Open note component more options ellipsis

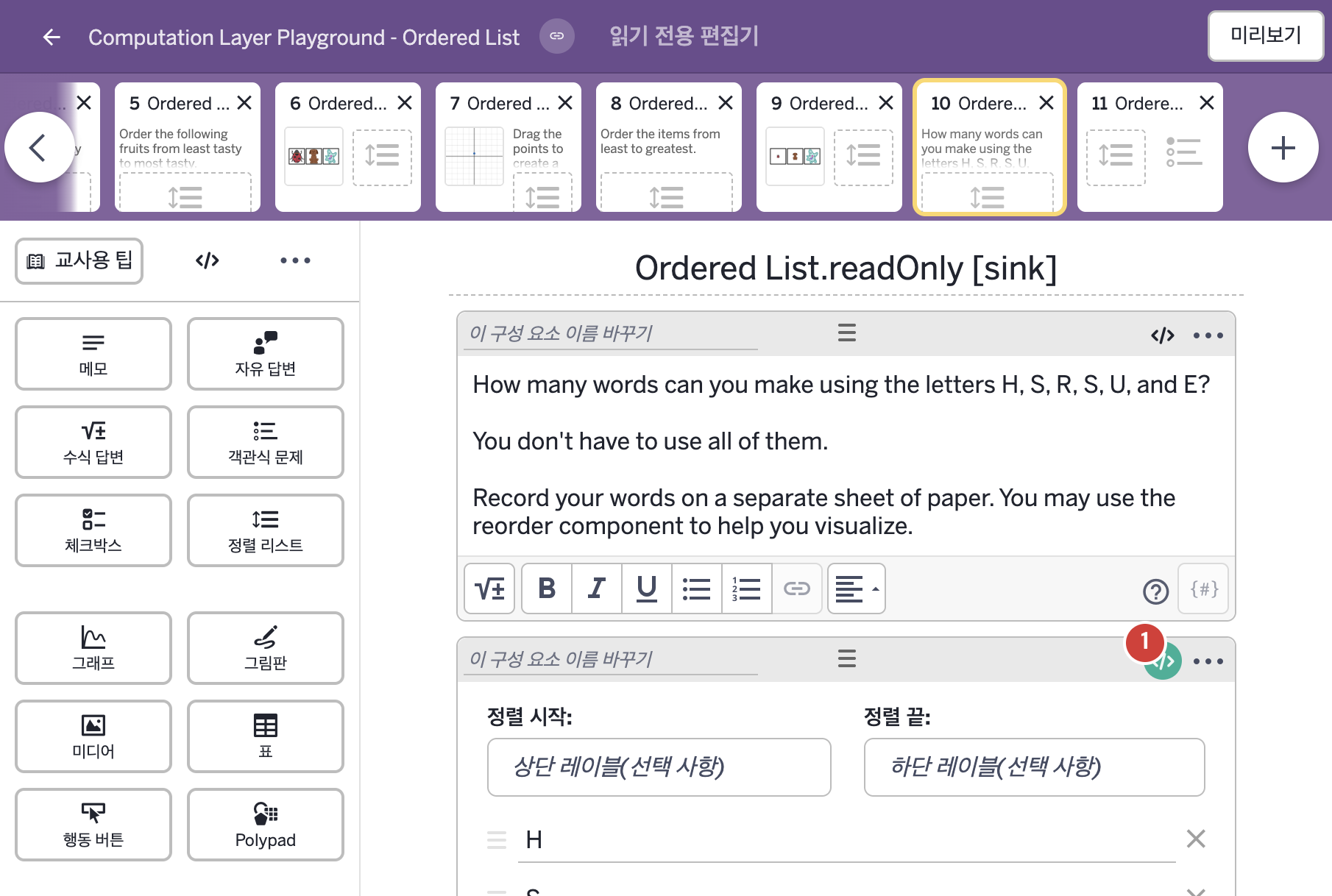click(1208, 335)
